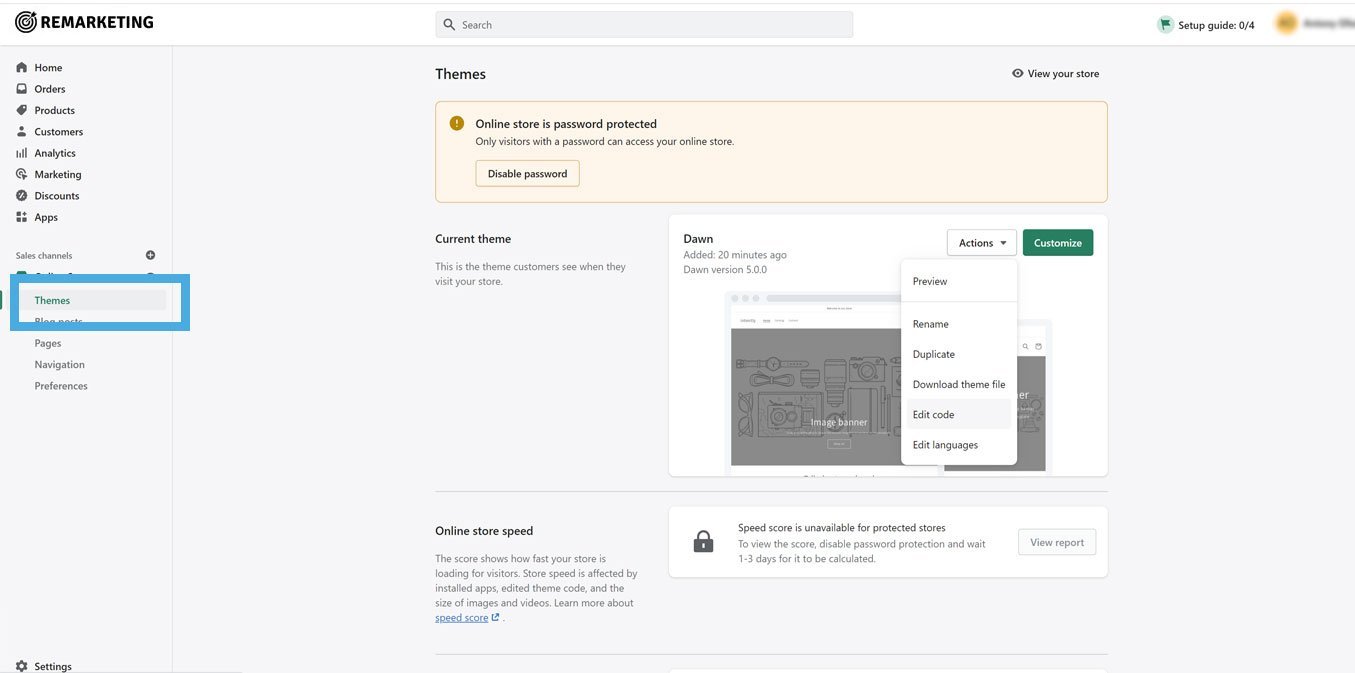Open Navigation under Online Store
The width and height of the screenshot is (1355, 673).
point(59,365)
